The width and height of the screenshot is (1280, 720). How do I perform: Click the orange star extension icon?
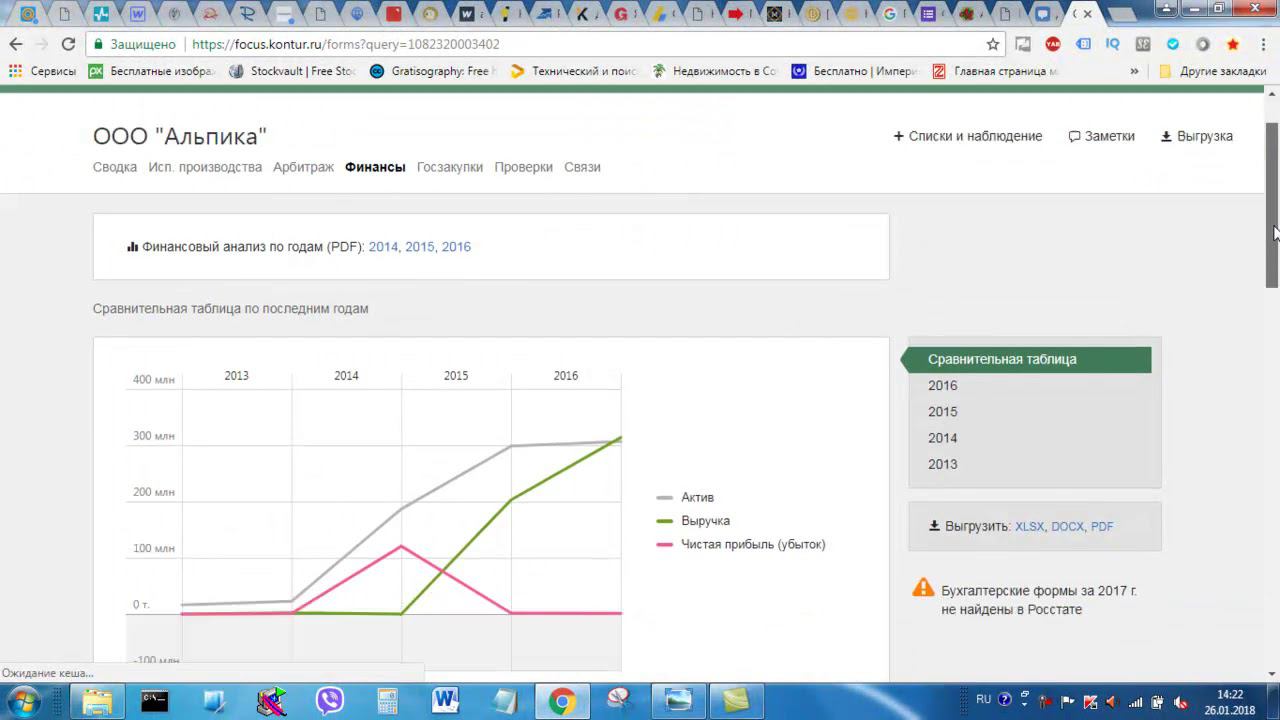tap(1233, 44)
